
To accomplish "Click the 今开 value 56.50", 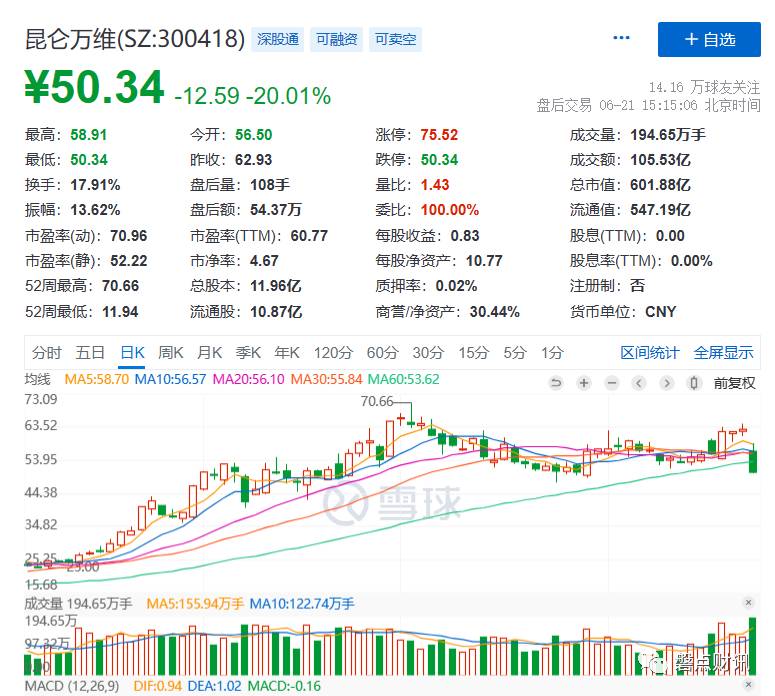I will [x=254, y=134].
